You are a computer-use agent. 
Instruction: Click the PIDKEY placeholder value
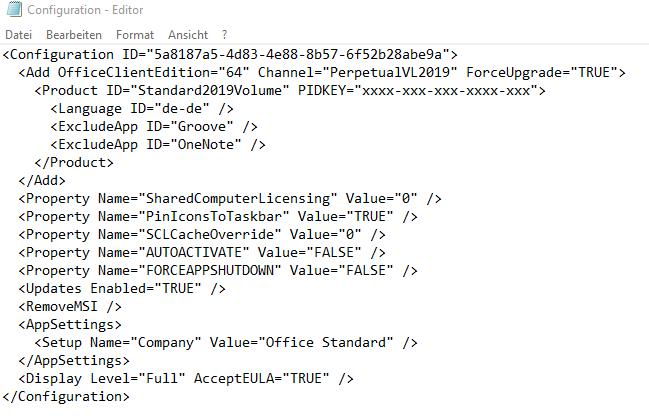446,91
